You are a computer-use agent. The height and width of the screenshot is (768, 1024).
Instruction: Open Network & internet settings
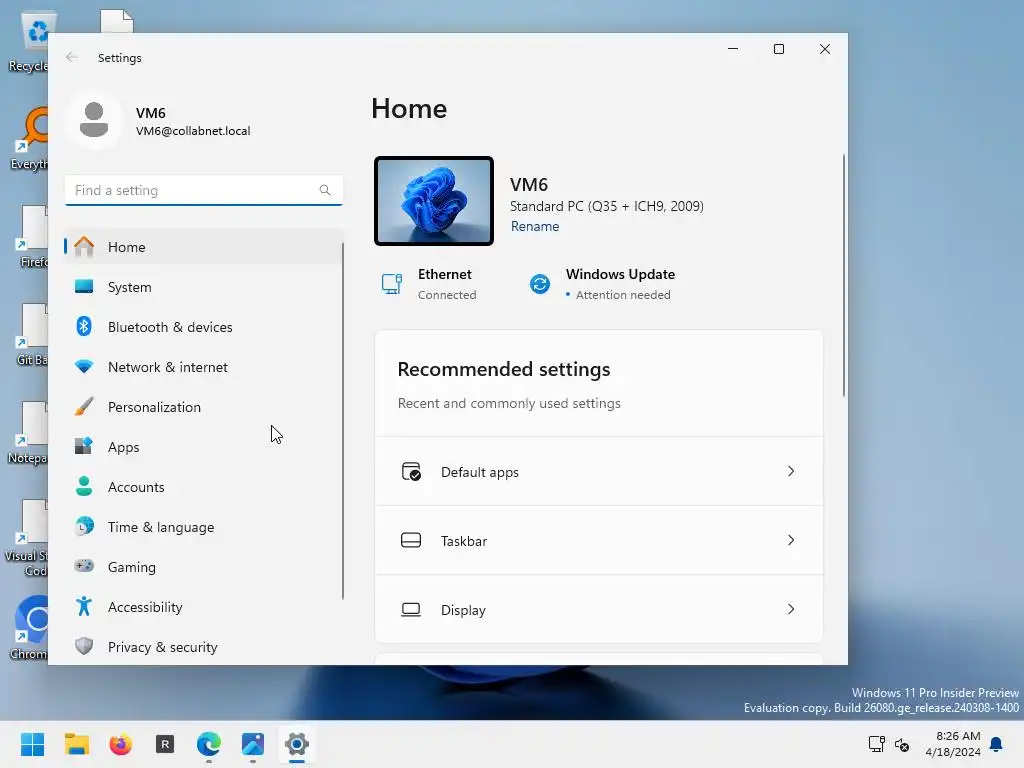coord(204,366)
